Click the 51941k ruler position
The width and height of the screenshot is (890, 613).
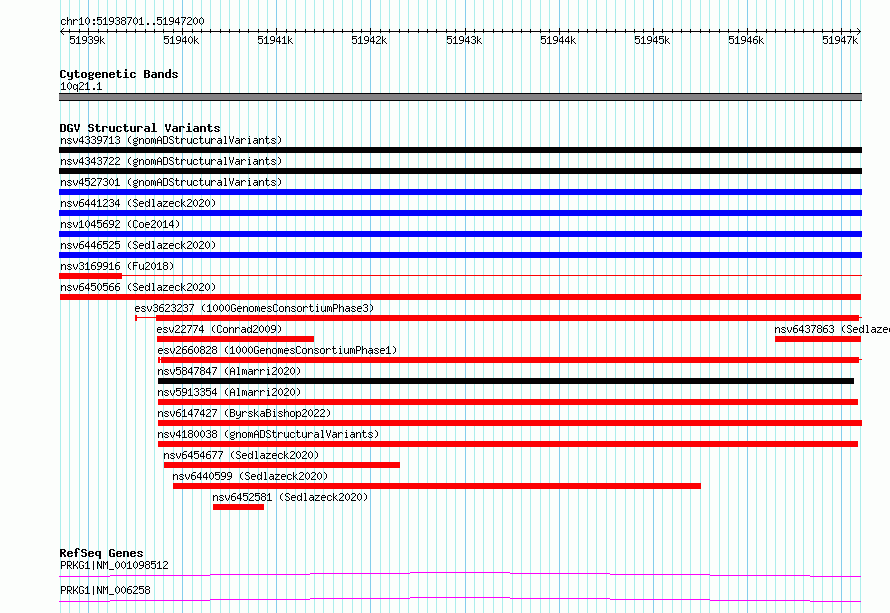point(275,40)
